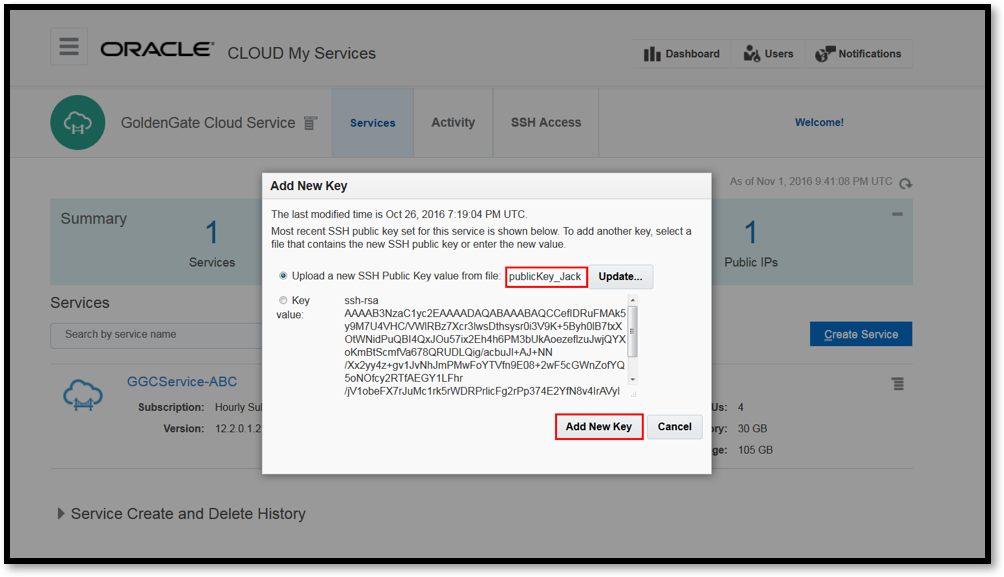This screenshot has height=577, width=1004.
Task: Click the menu icon beside GoldenGate Cloud Service
Action: coord(311,123)
